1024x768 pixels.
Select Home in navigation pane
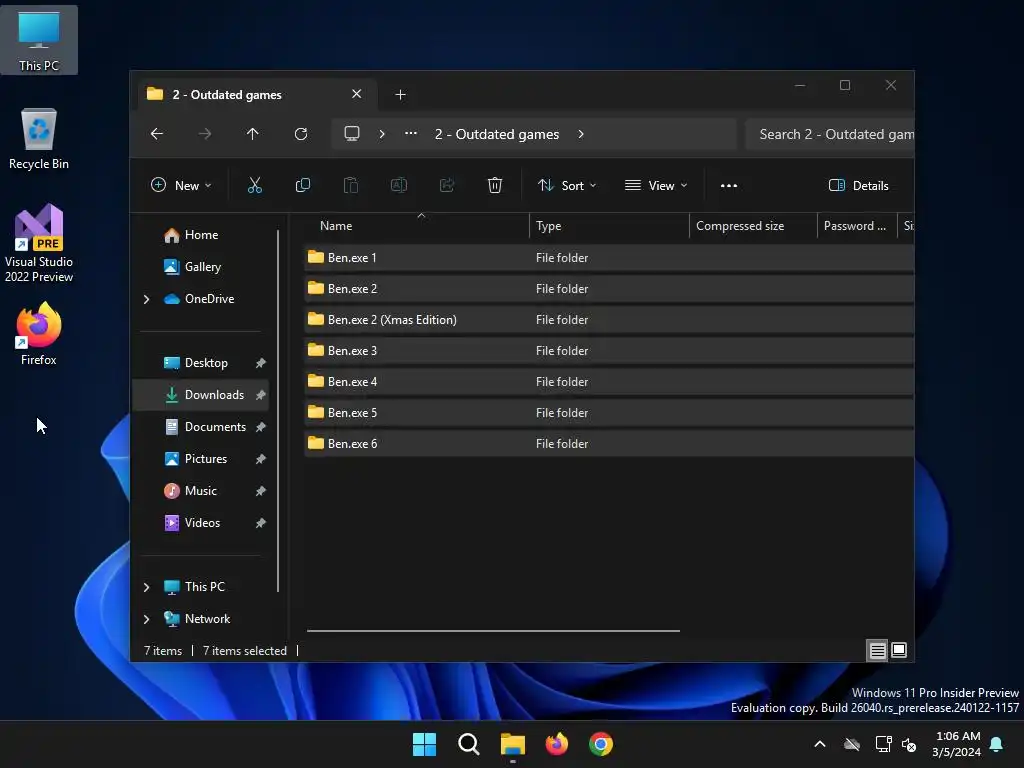201,235
